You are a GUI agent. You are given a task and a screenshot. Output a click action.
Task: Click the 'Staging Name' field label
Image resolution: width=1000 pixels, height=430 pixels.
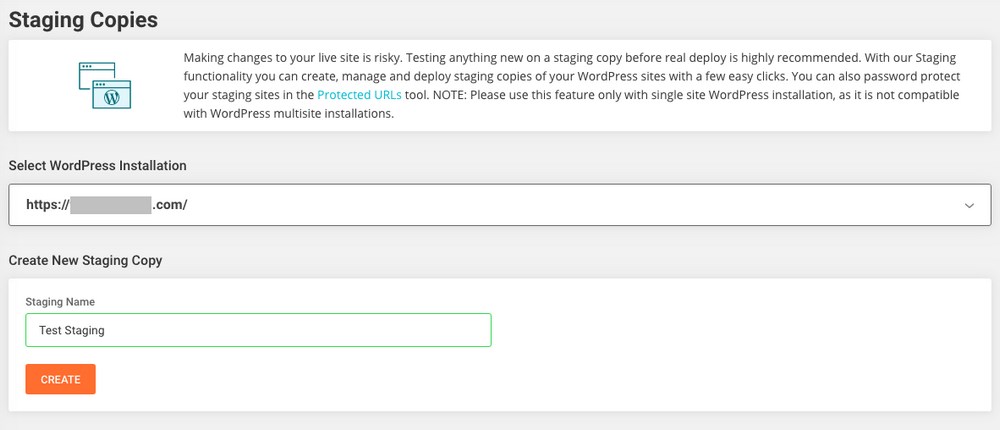[x=60, y=302]
